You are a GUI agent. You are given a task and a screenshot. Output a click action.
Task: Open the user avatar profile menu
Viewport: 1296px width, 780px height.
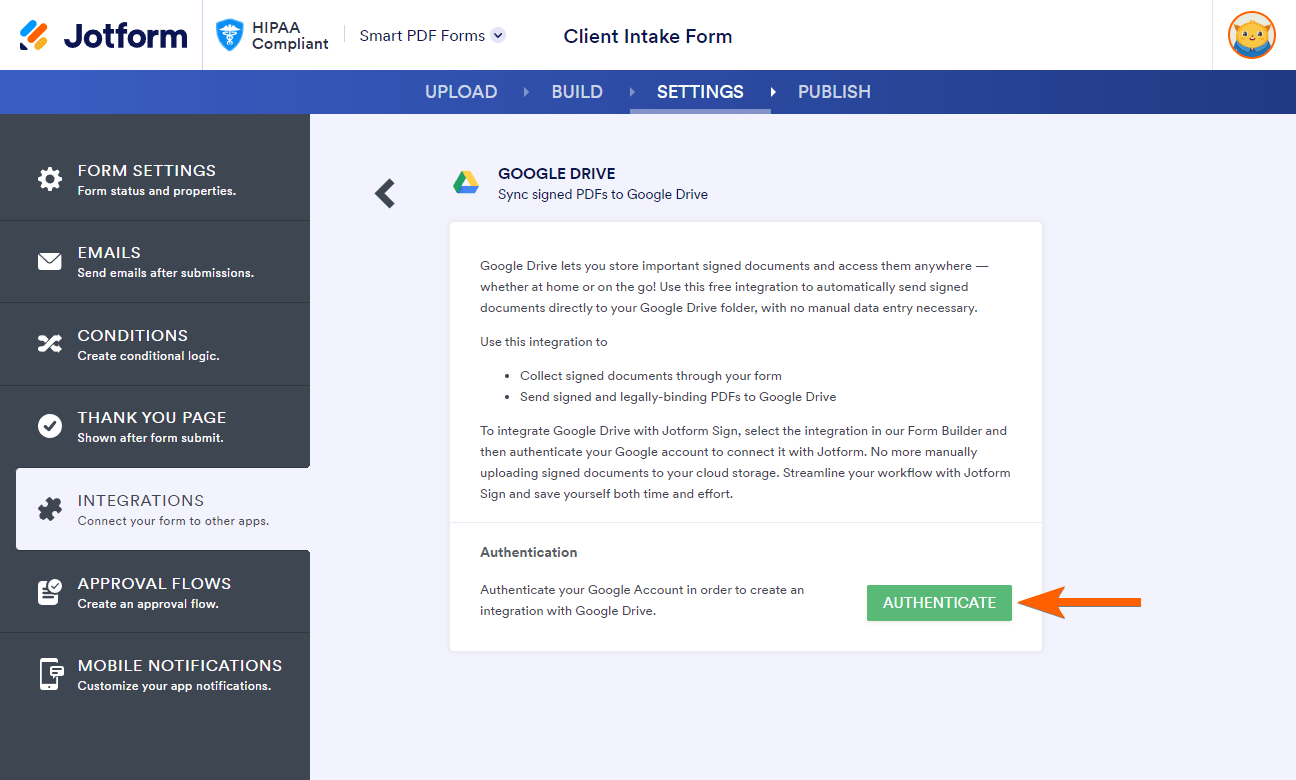[1251, 36]
